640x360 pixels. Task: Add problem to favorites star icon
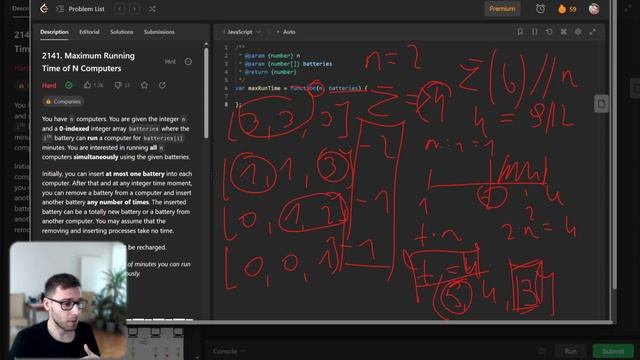click(144, 85)
